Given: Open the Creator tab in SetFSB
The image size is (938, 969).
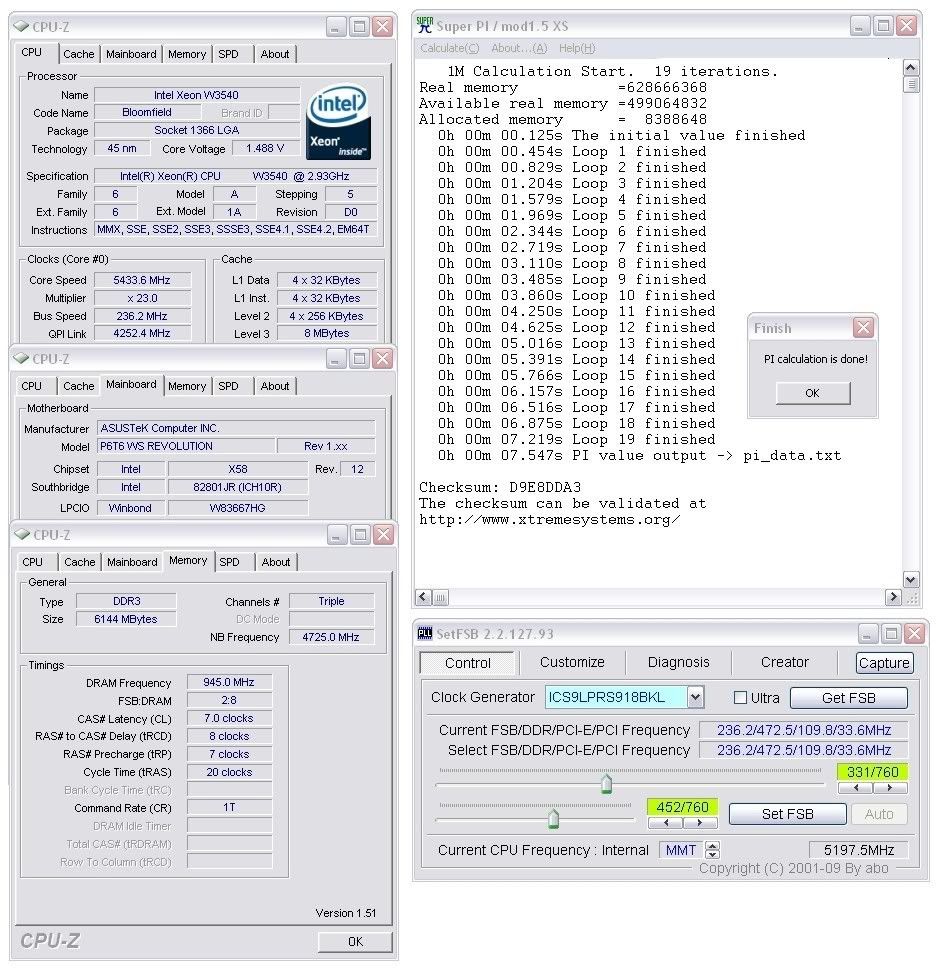Looking at the screenshot, I should 784,662.
